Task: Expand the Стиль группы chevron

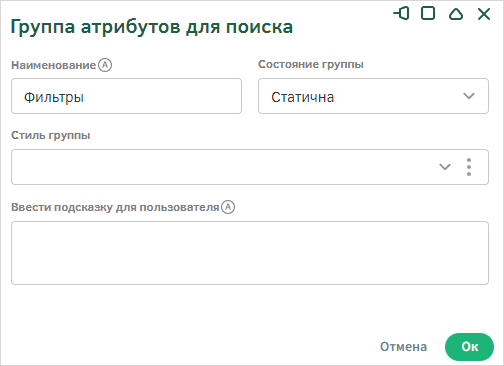Action: coord(445,167)
